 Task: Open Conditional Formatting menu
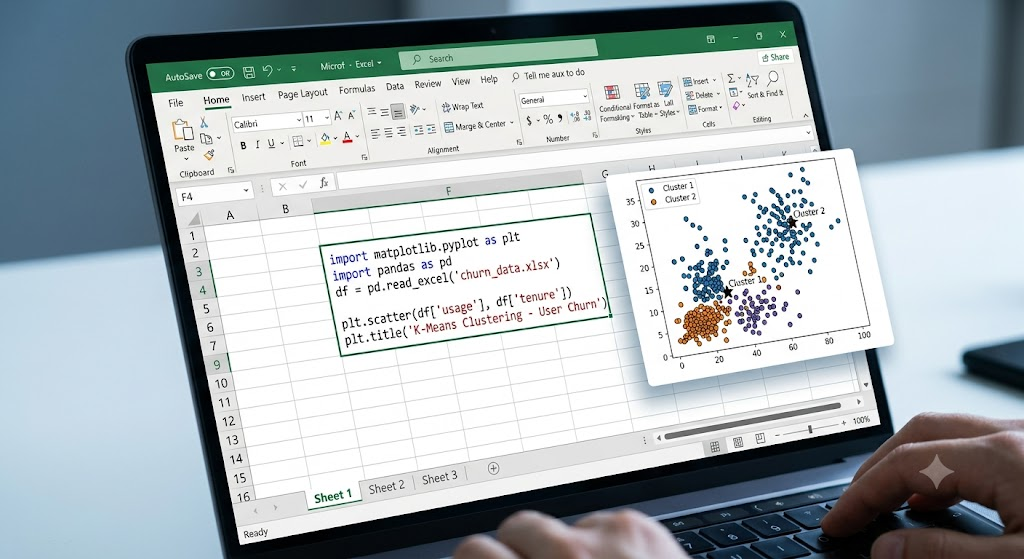pyautogui.click(x=615, y=104)
